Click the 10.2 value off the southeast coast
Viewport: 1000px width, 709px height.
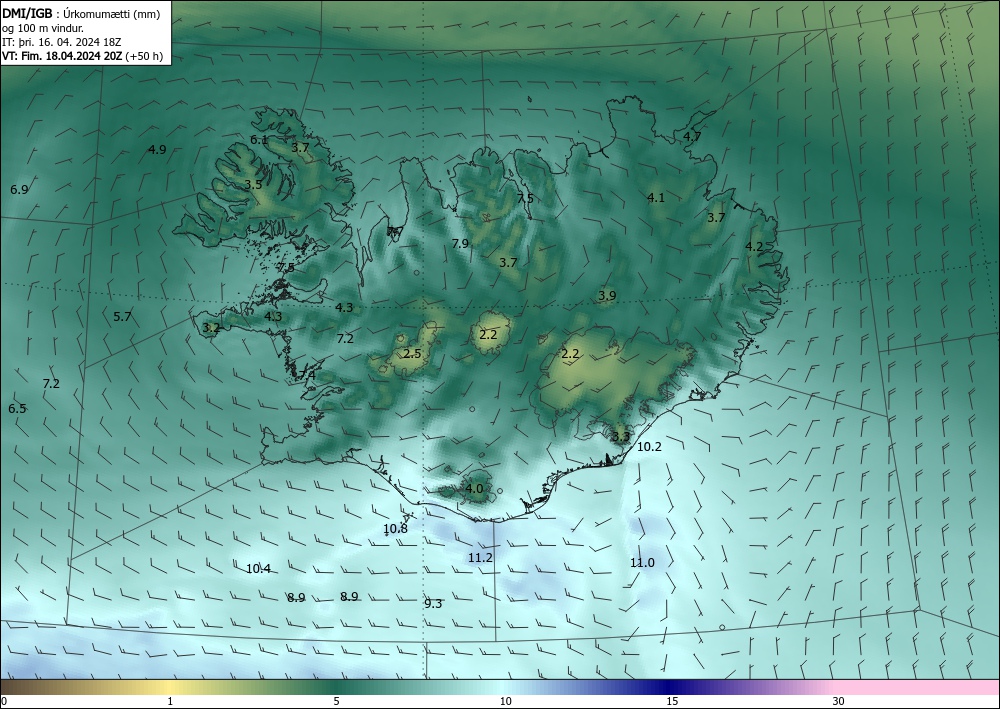pos(649,447)
